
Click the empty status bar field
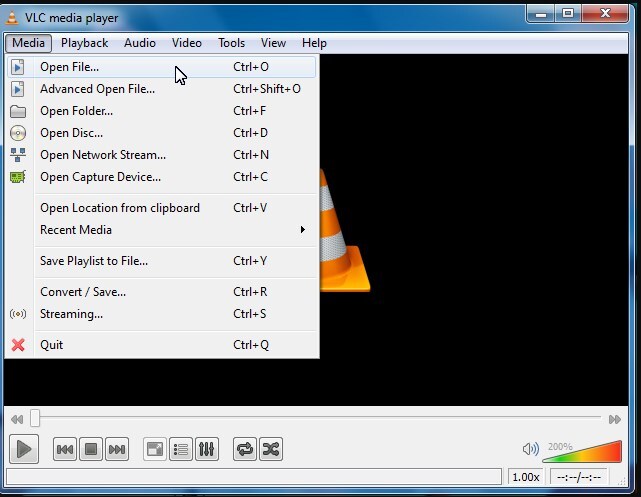[x=254, y=477]
